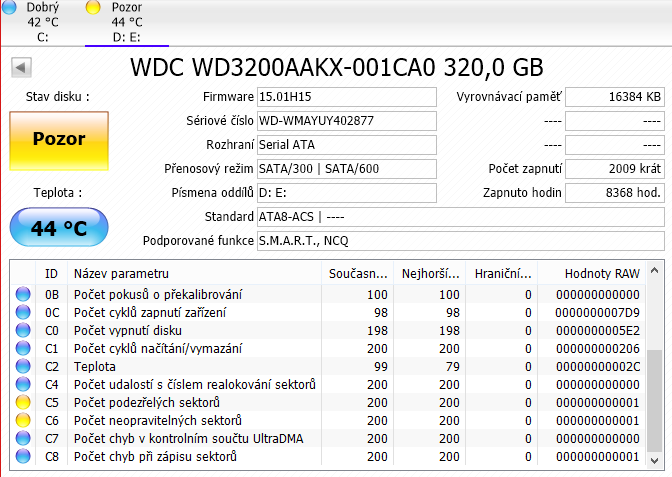Click the Podporované funkce value field
This screenshot has height=477, width=672.
click(x=460, y=241)
